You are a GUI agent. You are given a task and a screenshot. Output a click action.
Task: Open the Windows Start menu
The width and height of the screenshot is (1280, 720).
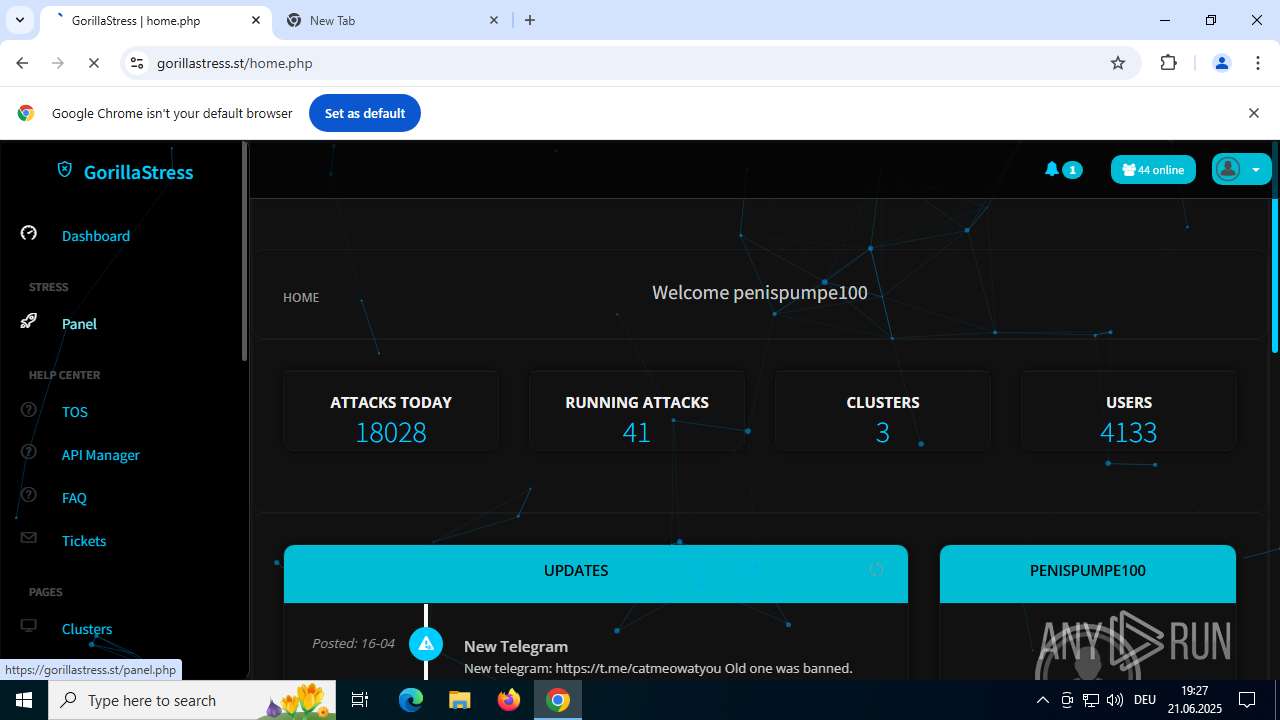[24, 700]
